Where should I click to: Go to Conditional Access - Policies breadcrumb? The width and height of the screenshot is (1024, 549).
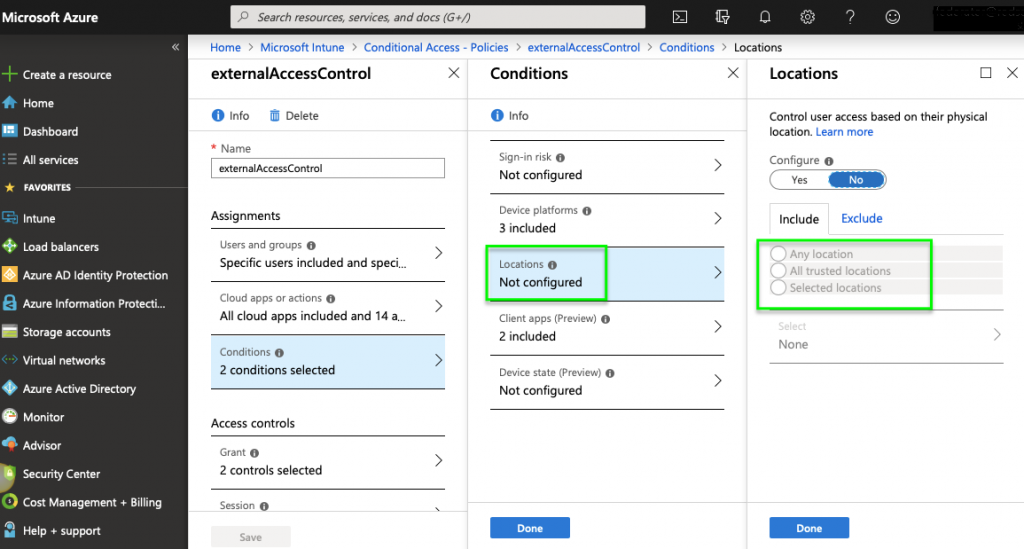(x=436, y=47)
